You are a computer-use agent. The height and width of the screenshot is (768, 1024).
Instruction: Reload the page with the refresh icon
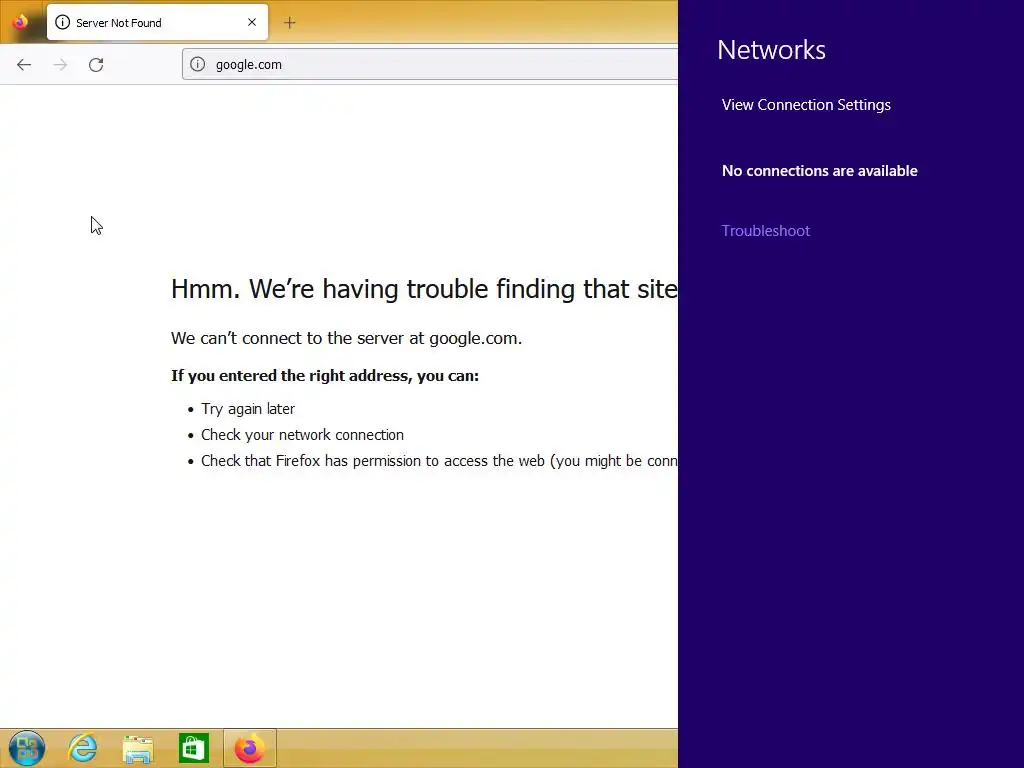click(96, 65)
